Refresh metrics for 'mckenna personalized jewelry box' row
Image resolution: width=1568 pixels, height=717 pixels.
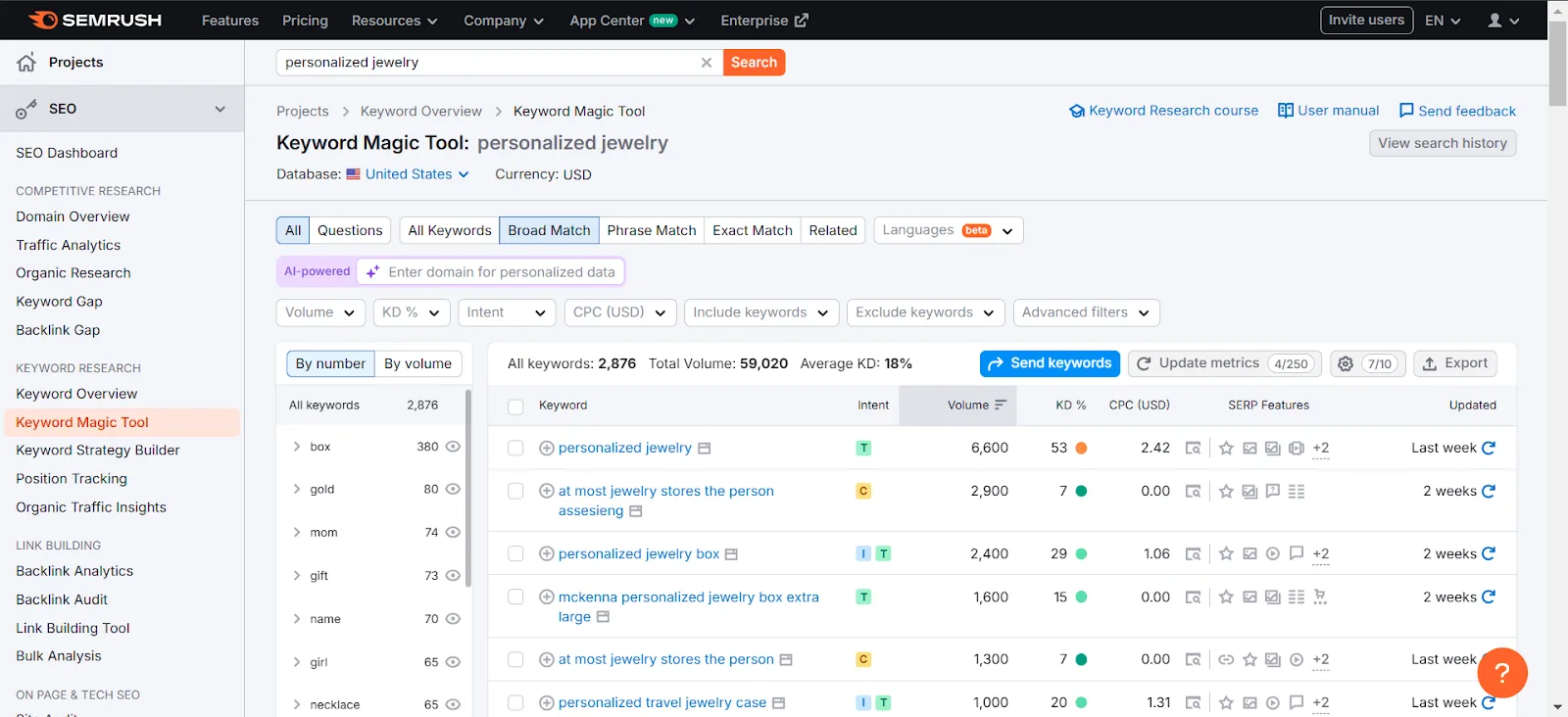pos(1489,597)
